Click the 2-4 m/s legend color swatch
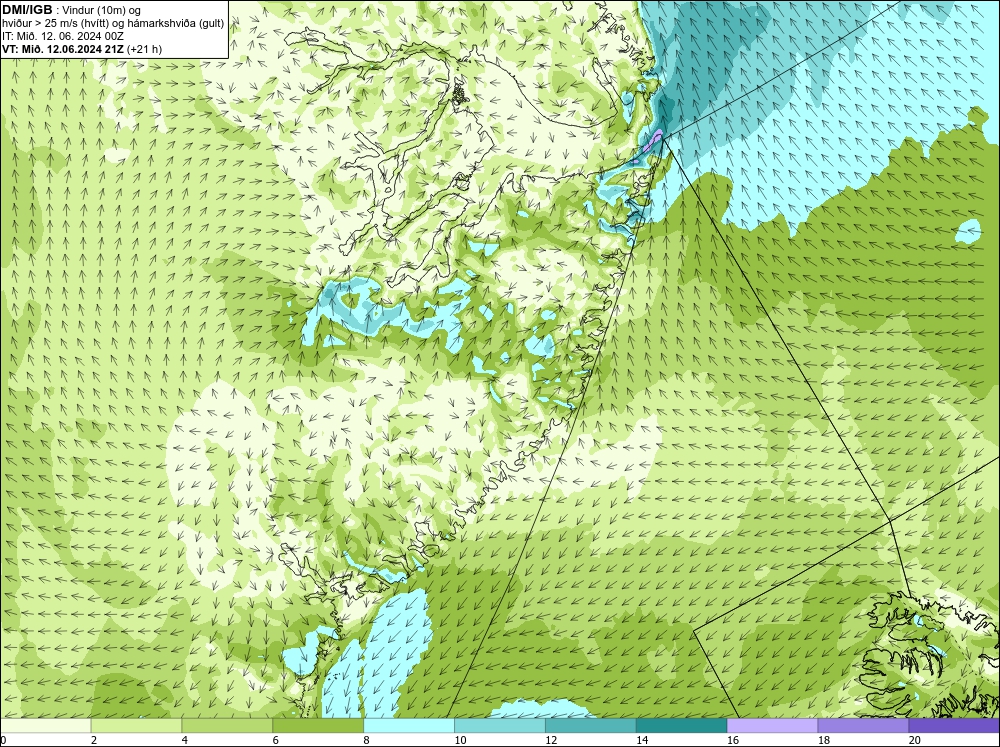Viewport: 1000px width, 747px height. tap(136, 725)
